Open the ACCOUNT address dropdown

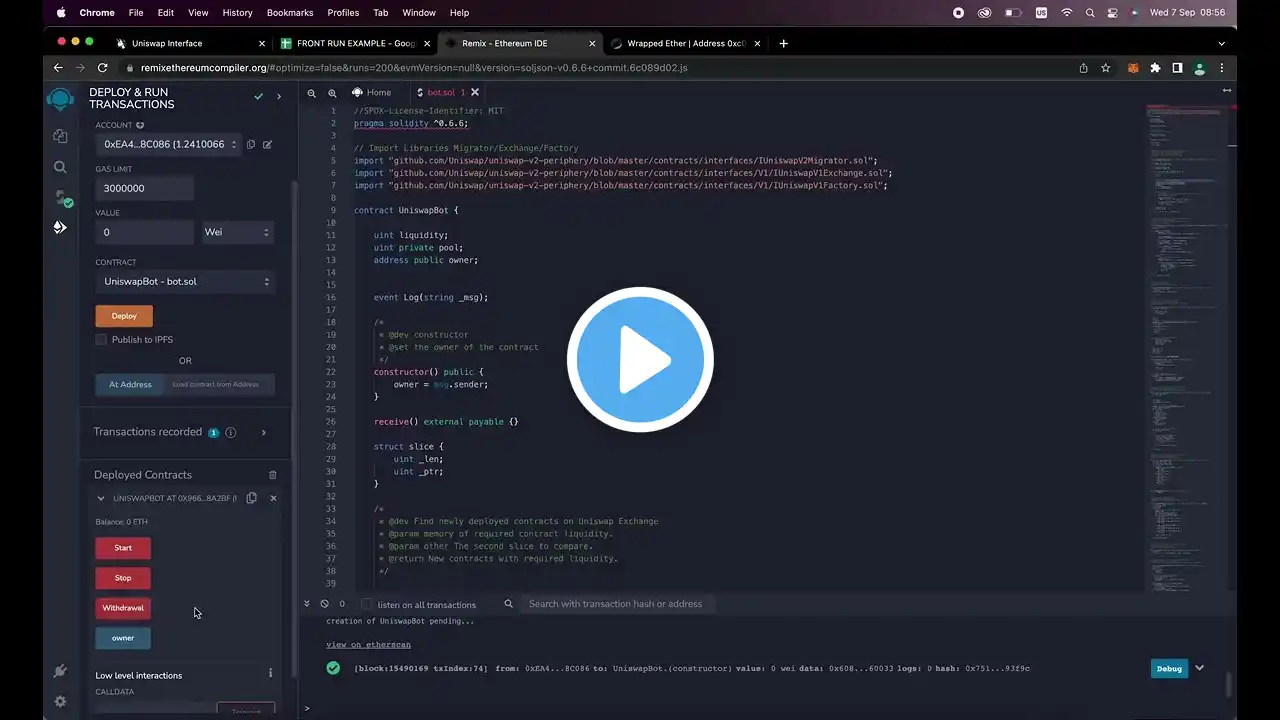168,144
